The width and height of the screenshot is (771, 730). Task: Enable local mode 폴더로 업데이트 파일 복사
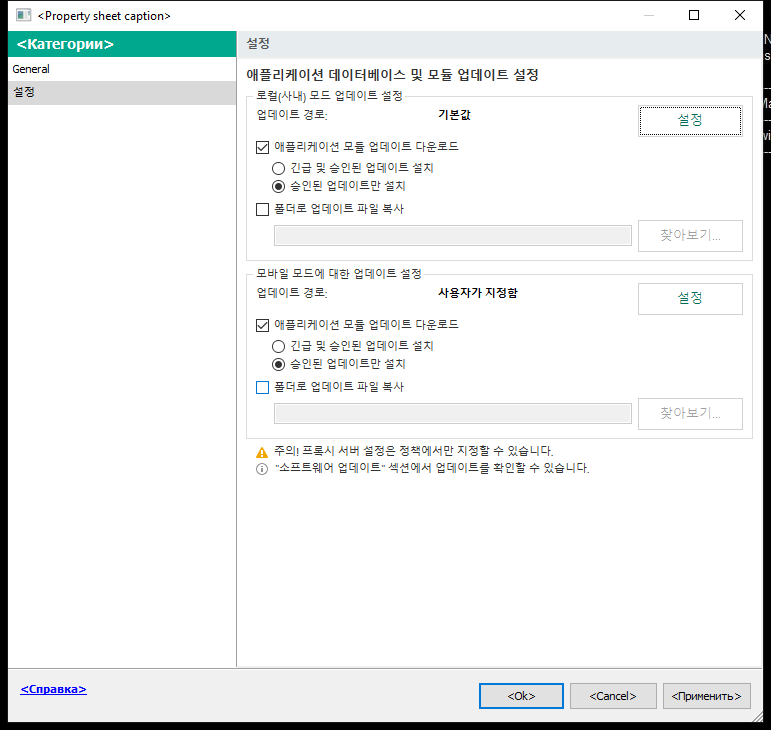click(x=263, y=209)
